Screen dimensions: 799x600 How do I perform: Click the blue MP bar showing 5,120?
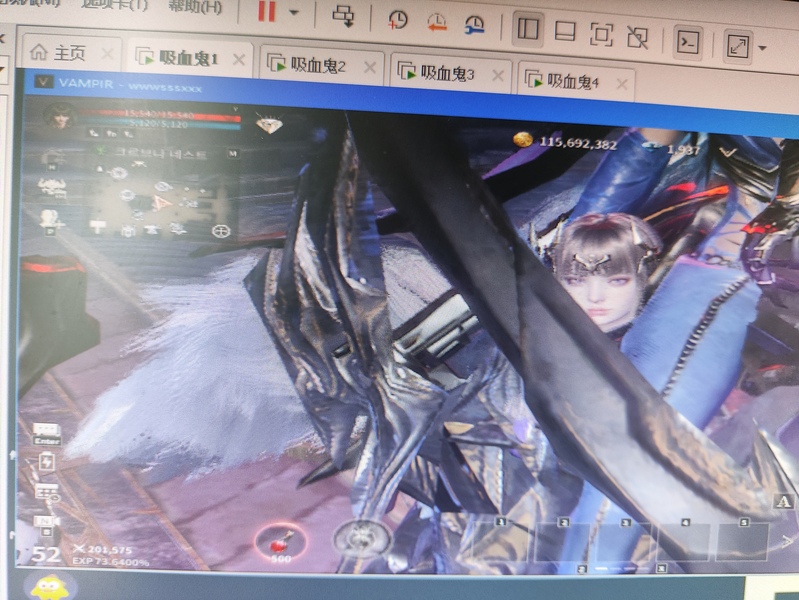(x=159, y=124)
